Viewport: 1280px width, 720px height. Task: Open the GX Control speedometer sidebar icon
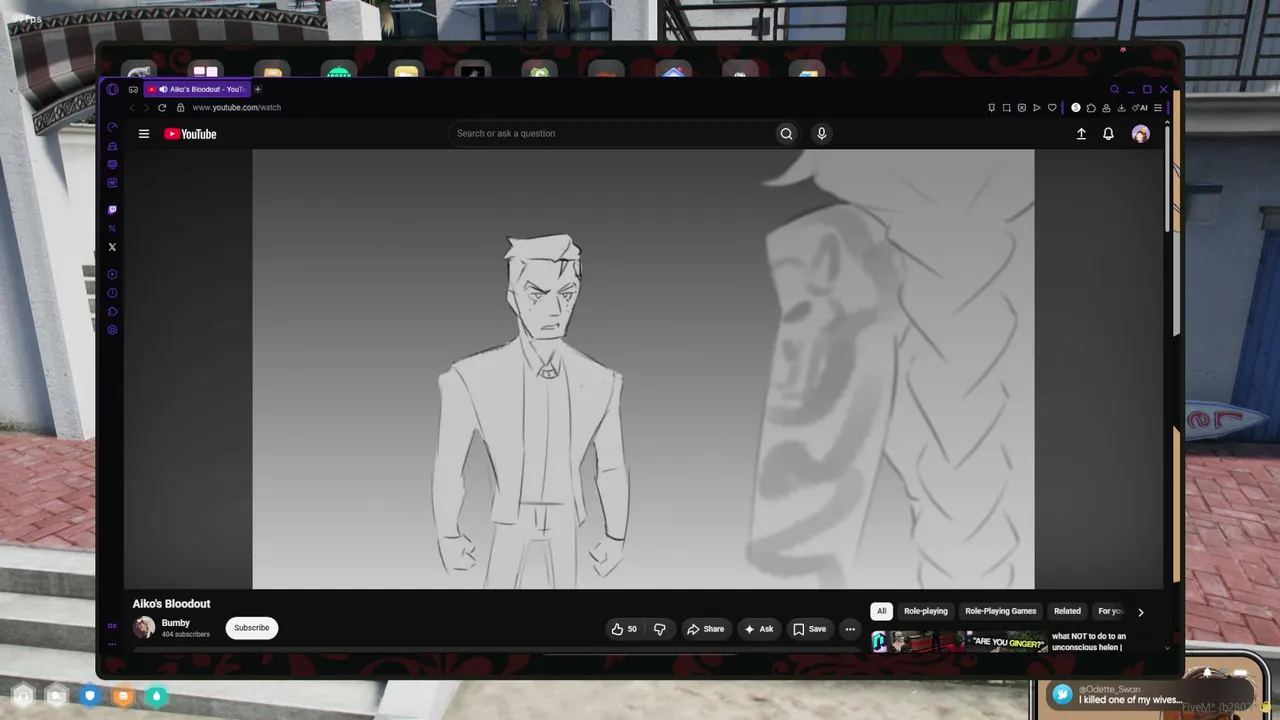112,127
